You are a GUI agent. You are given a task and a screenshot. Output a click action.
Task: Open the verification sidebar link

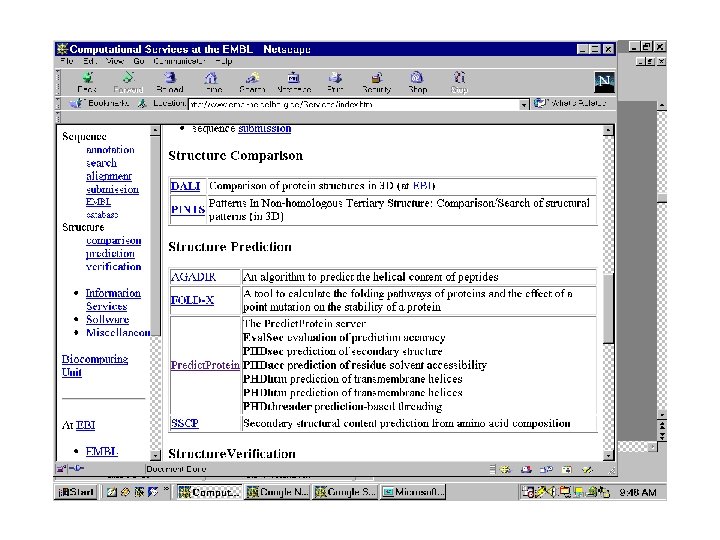113,266
